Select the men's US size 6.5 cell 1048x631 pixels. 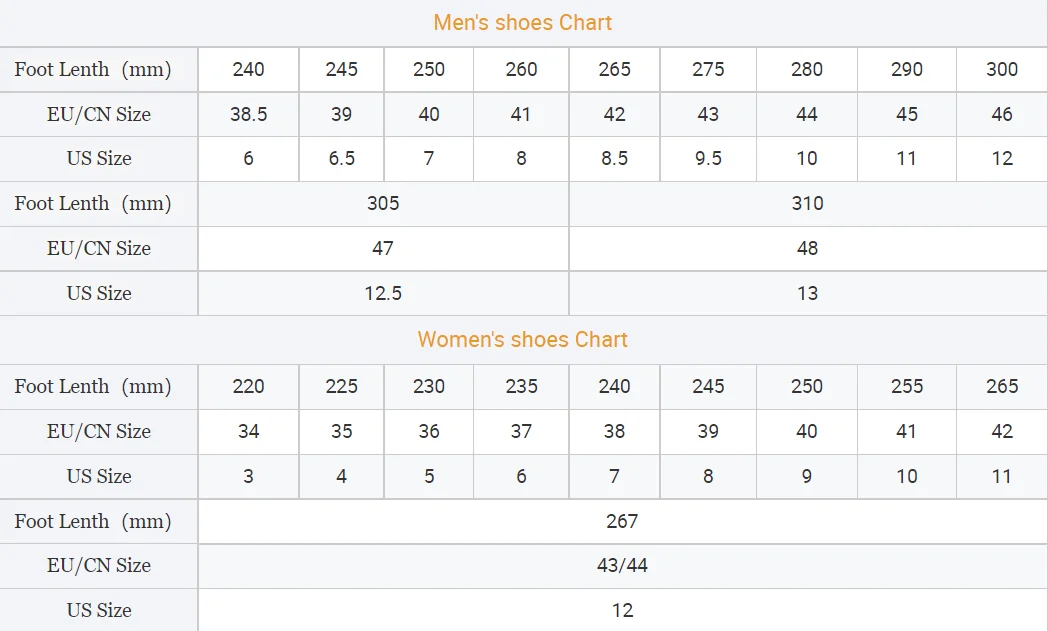[341, 159]
